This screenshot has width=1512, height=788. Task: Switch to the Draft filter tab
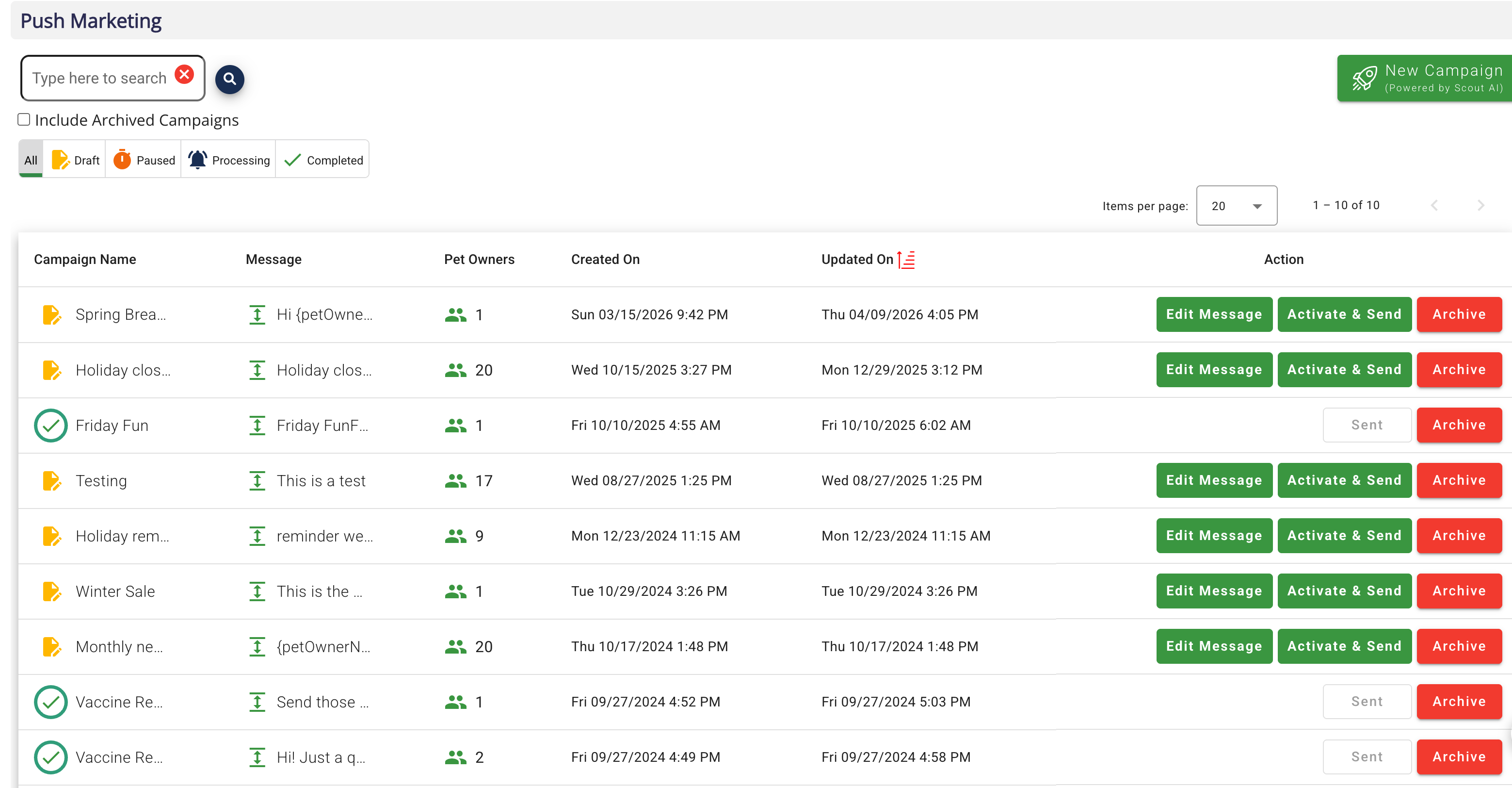(x=75, y=160)
